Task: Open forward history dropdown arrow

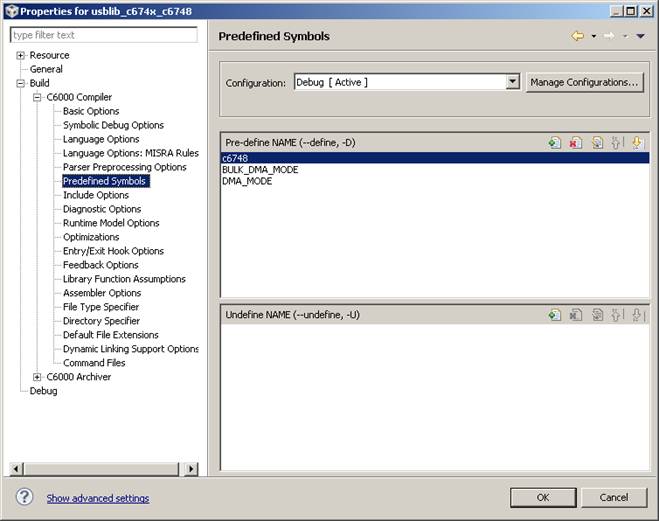Action: (x=625, y=36)
